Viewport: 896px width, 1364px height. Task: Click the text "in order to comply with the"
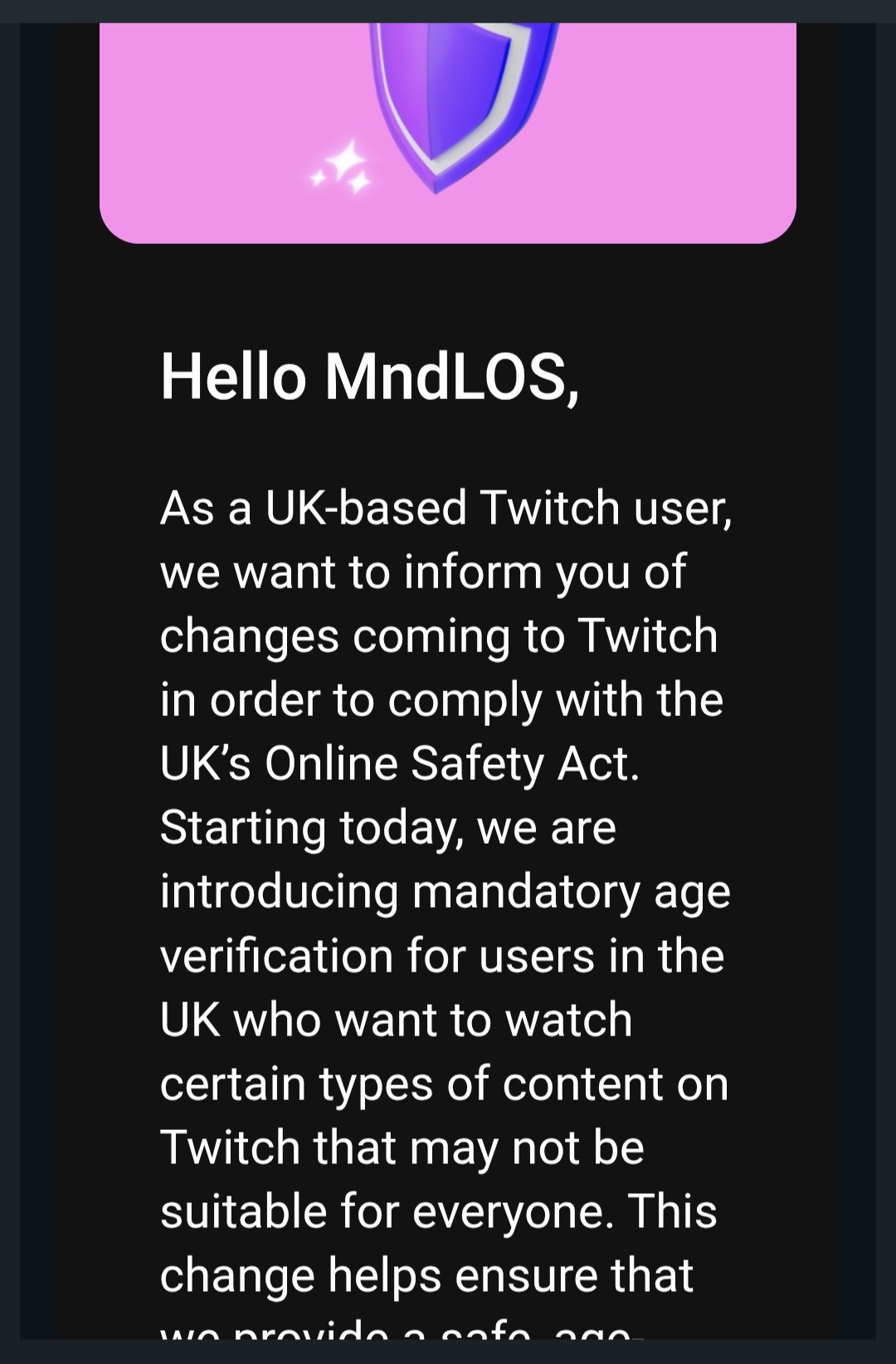[x=441, y=699]
